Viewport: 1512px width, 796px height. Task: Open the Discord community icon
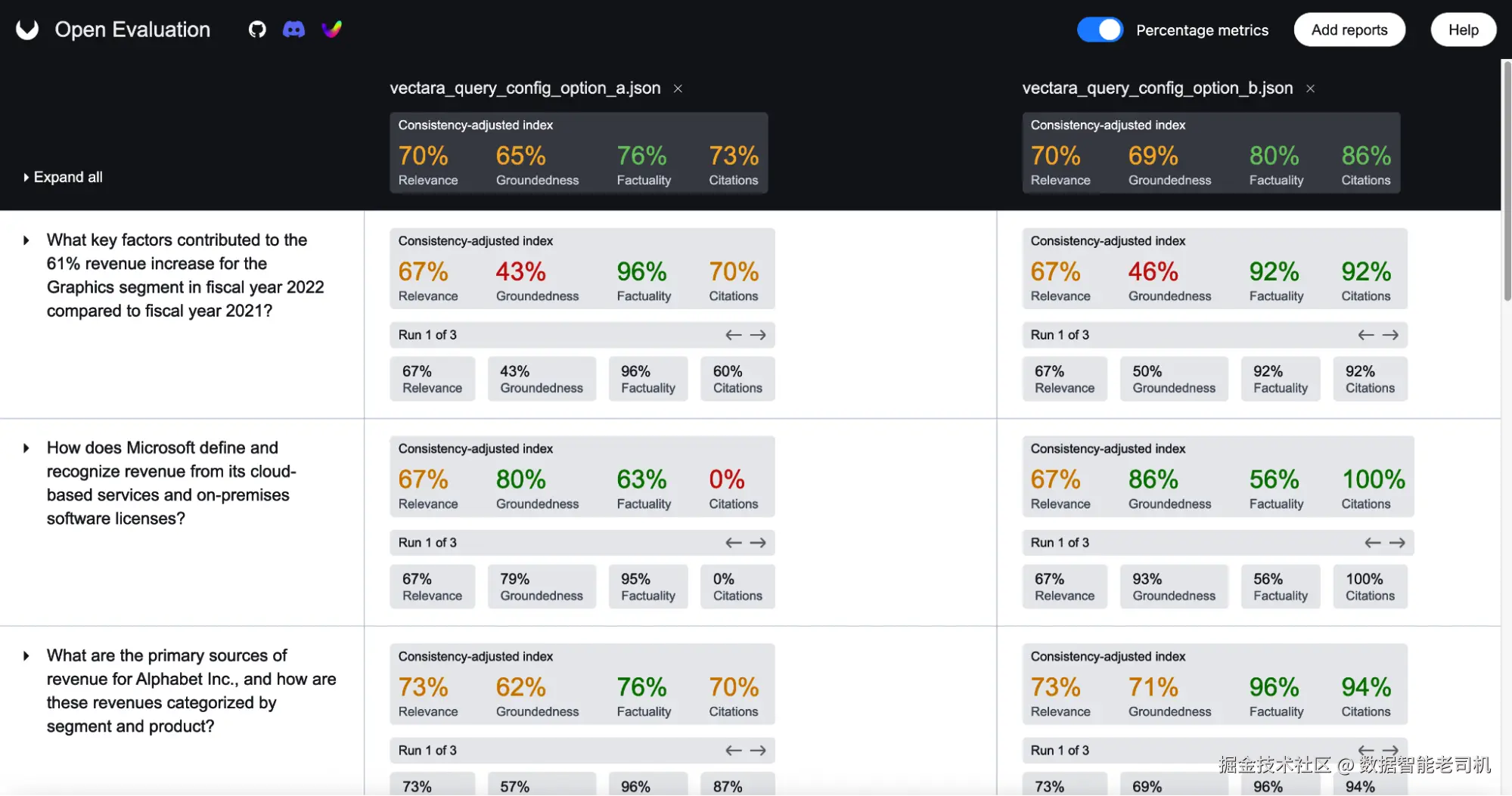[x=293, y=29]
